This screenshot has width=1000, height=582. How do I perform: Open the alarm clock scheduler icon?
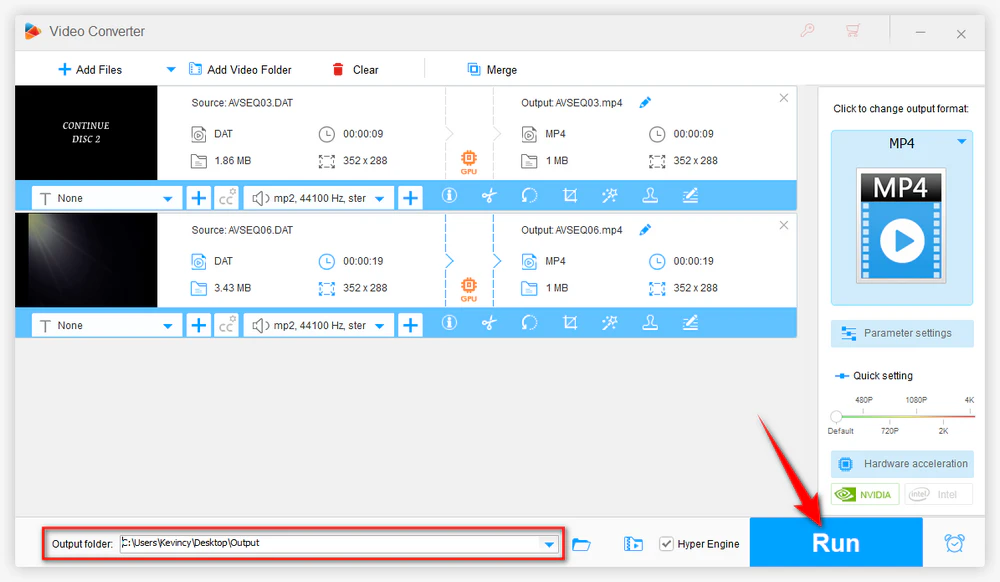click(954, 543)
